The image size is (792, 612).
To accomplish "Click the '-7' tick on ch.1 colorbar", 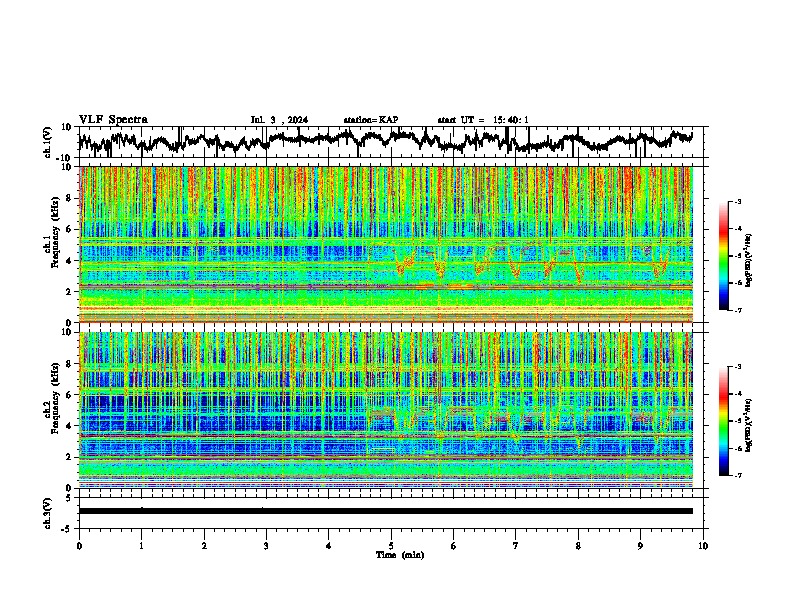I will point(737,310).
